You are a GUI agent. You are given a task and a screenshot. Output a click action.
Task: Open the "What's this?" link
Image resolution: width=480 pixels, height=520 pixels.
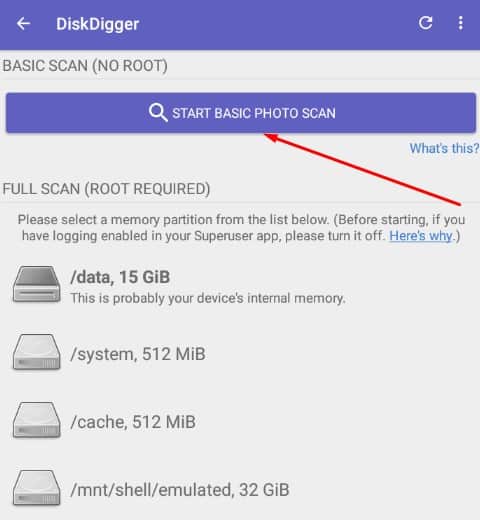point(444,148)
